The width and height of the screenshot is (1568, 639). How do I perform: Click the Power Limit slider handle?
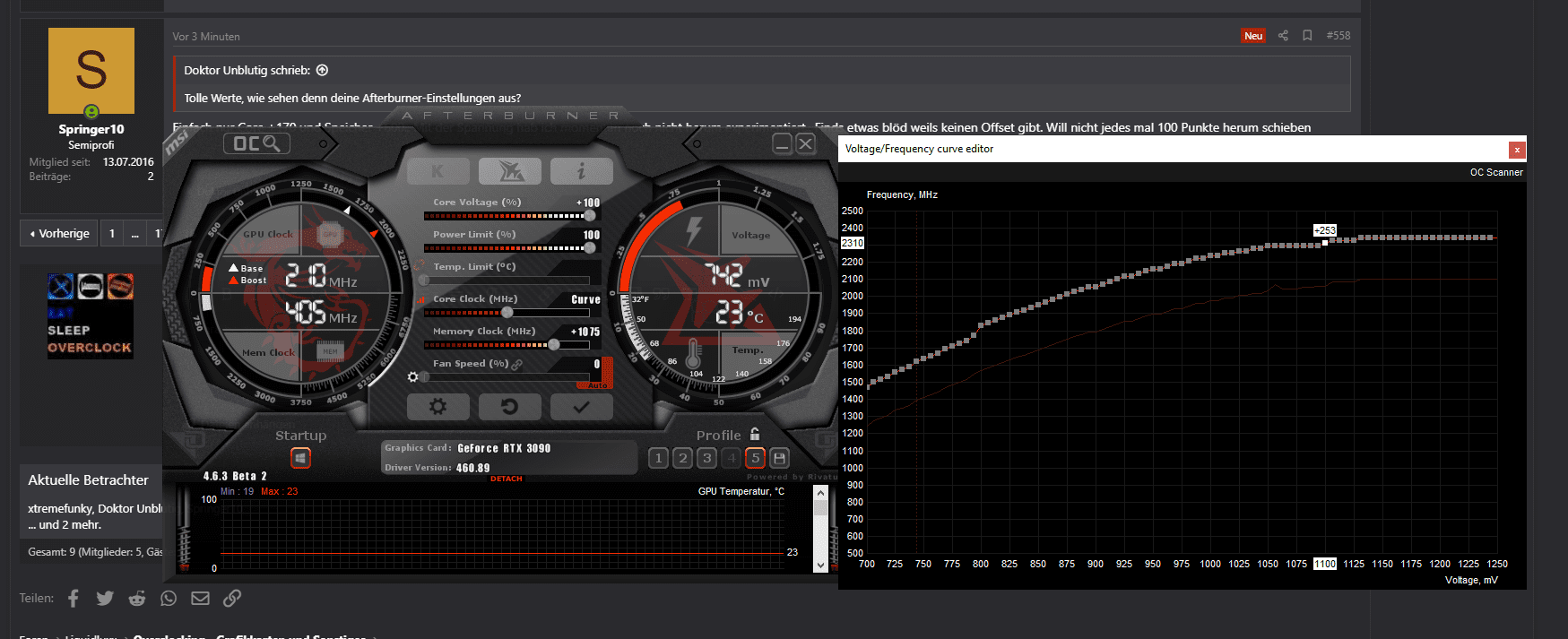click(x=590, y=247)
